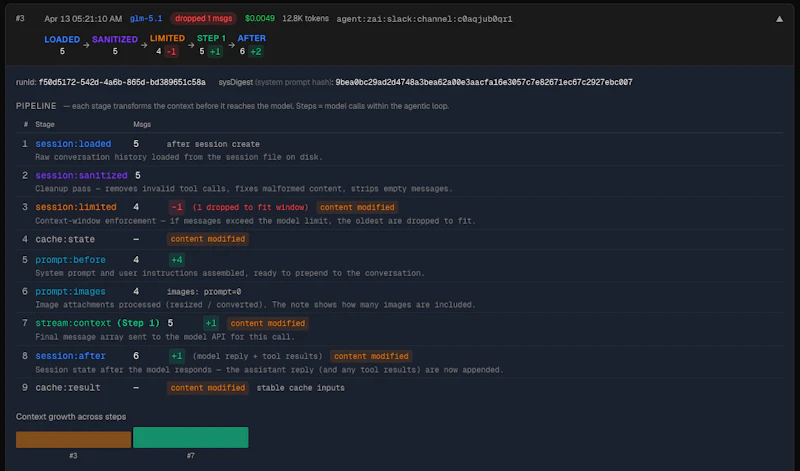Click 'content modified' badge in cache:state row
Screen dimensions: 800x471
click(208, 239)
